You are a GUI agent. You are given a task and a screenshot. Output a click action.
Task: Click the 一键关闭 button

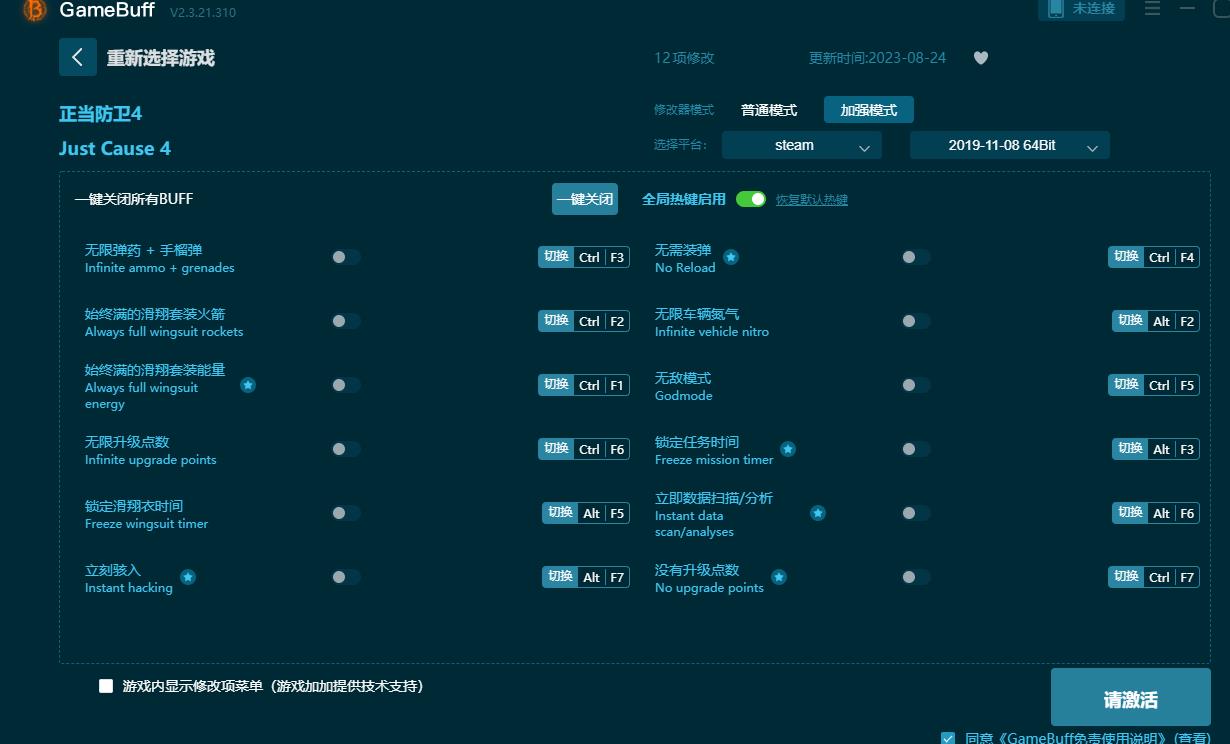click(584, 199)
